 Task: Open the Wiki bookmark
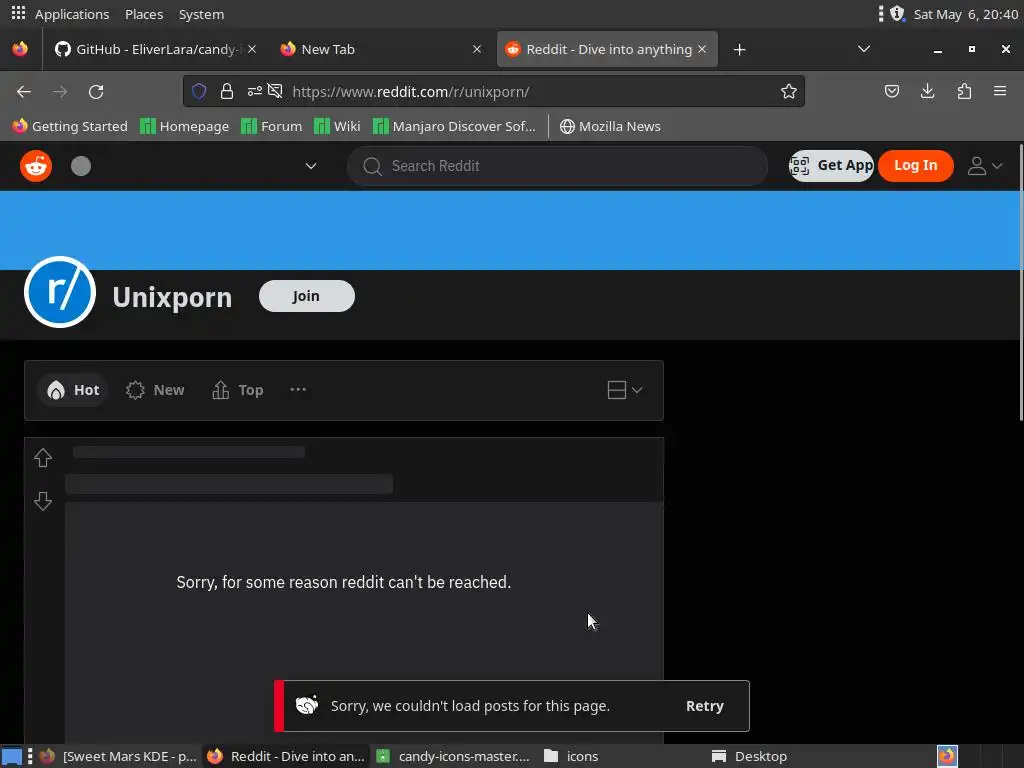point(337,126)
